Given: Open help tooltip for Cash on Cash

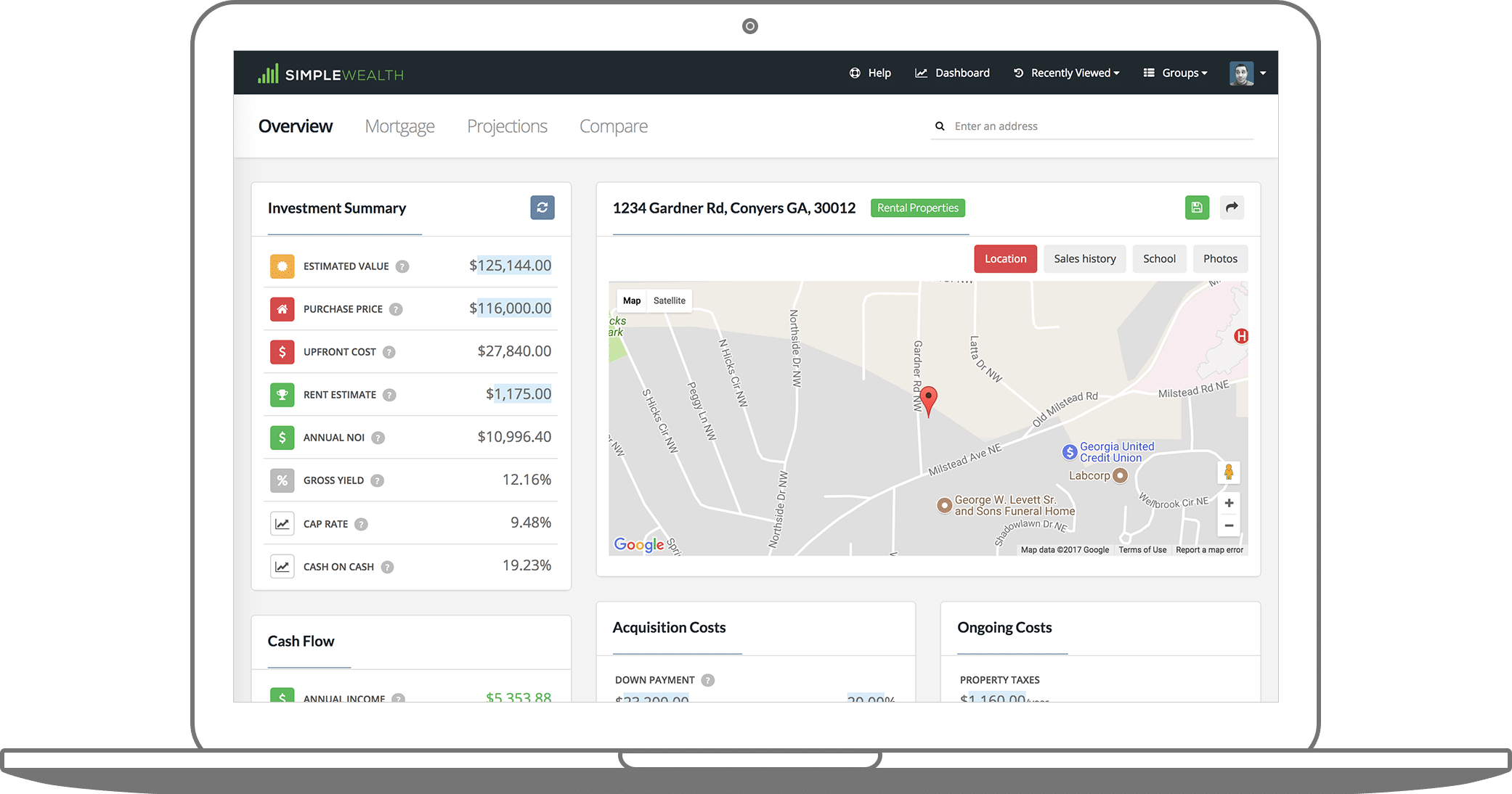Looking at the screenshot, I should pos(387,567).
